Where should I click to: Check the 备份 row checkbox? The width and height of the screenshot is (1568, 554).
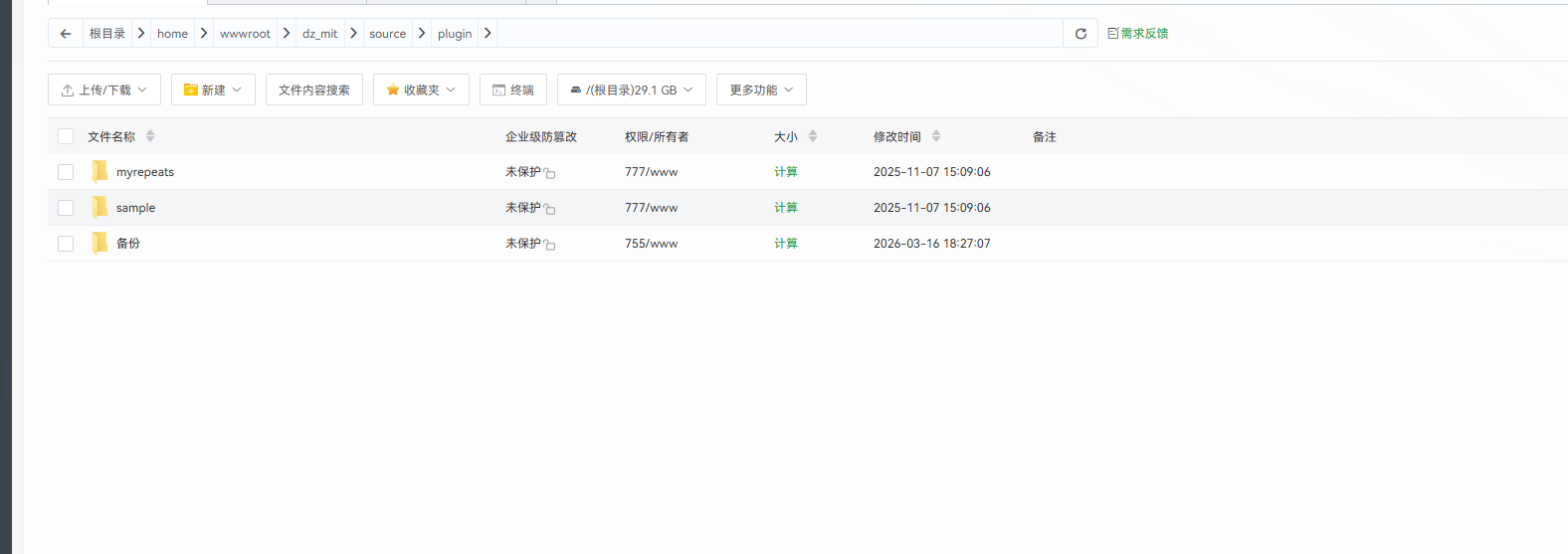click(x=66, y=244)
